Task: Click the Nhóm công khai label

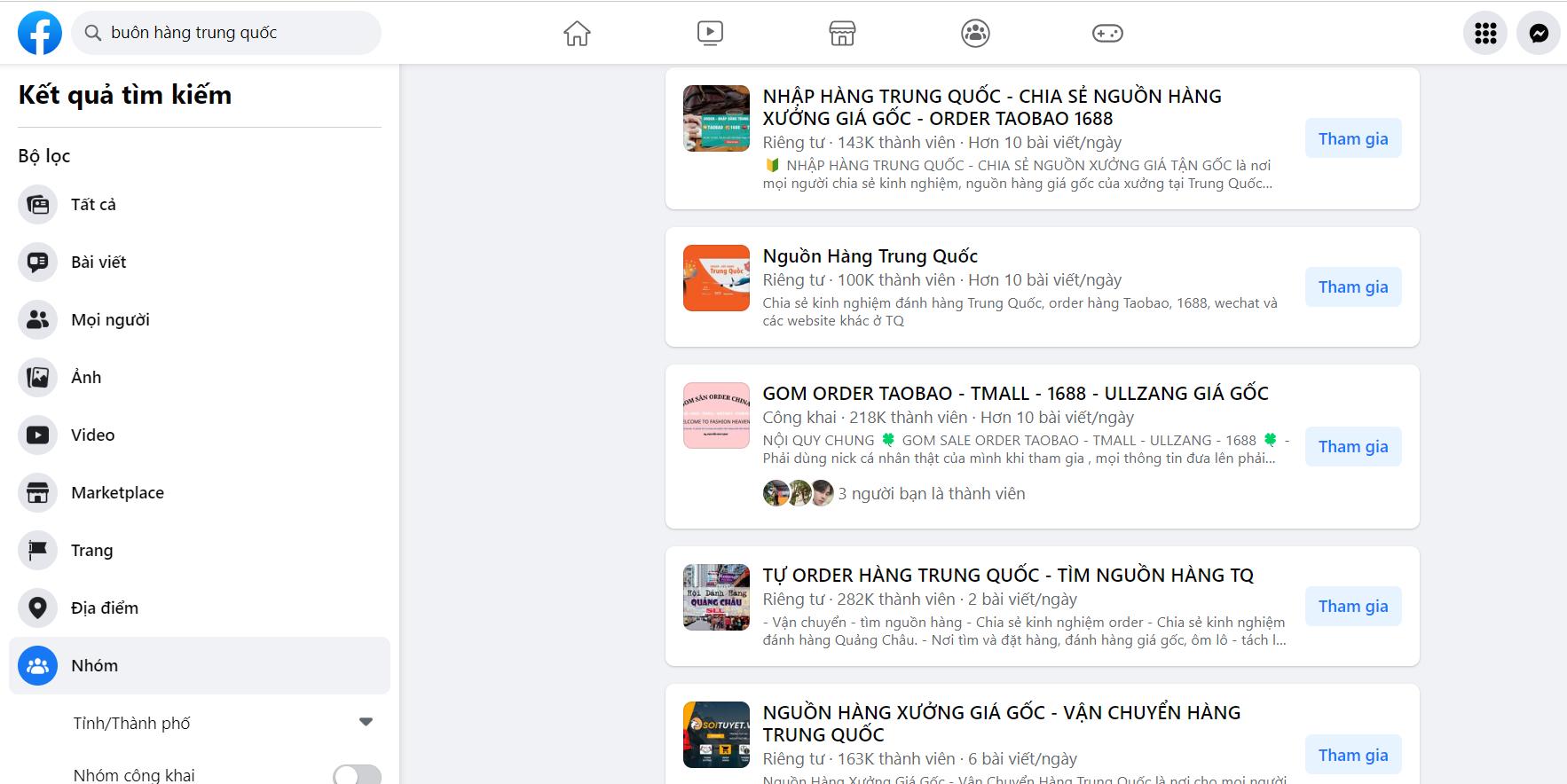Action: pyautogui.click(x=134, y=775)
